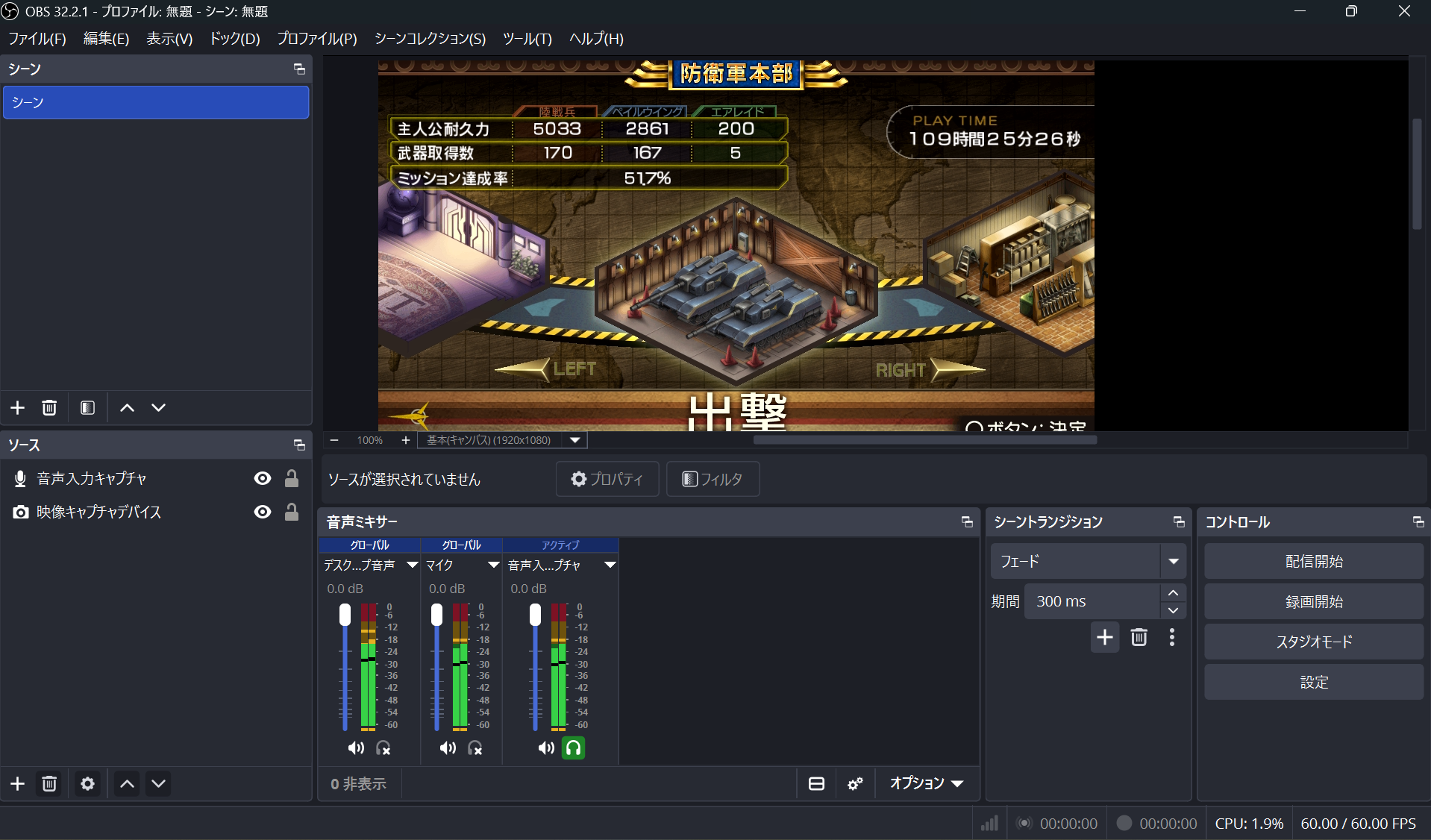Screen dimensions: 1431x840
Task: Open the ドック(D) menu
Action: click(x=235, y=39)
